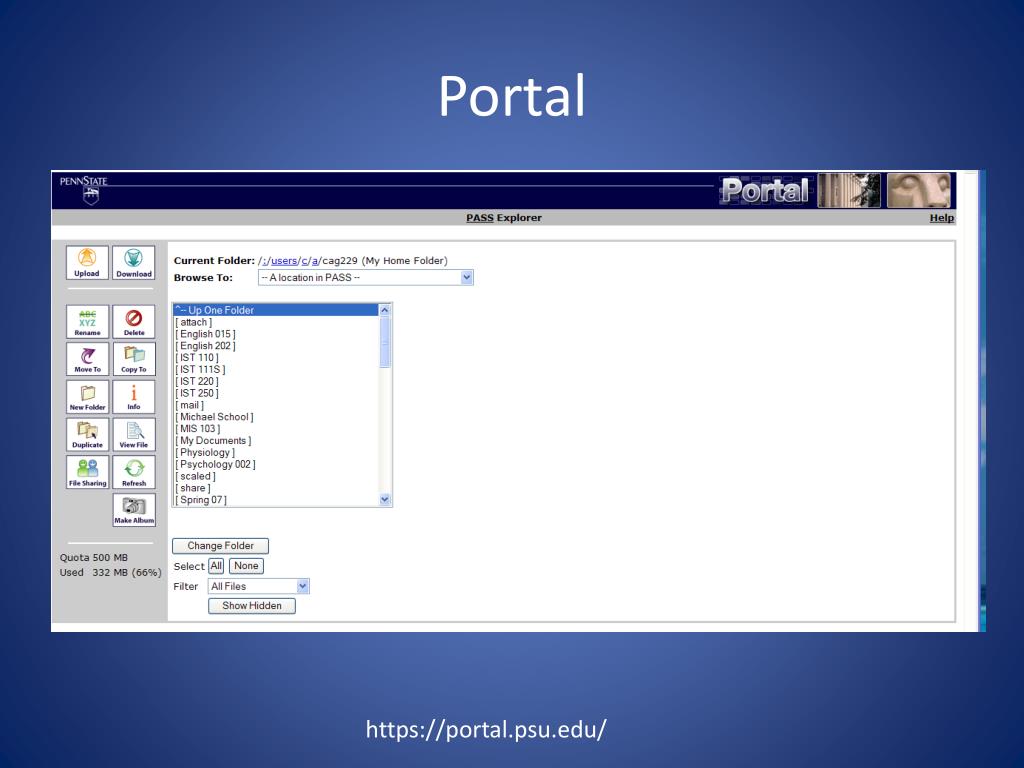Image resolution: width=1024 pixels, height=768 pixels.
Task: Click the Make Album camera icon
Action: (134, 510)
